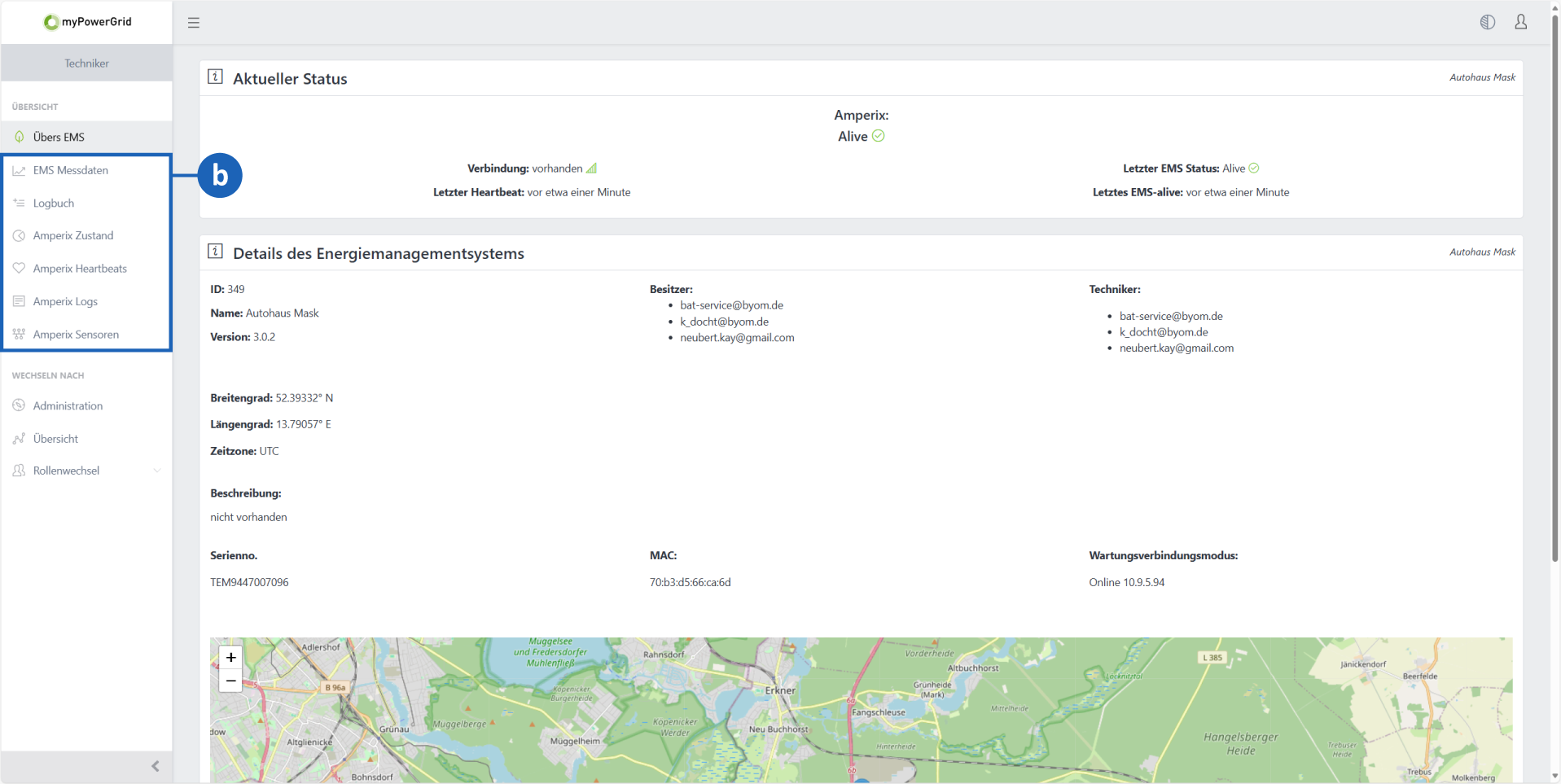Screen dimensions: 1561x784
Task: Click info icon beside Details des Energiemanagementsystems
Action: 215,251
